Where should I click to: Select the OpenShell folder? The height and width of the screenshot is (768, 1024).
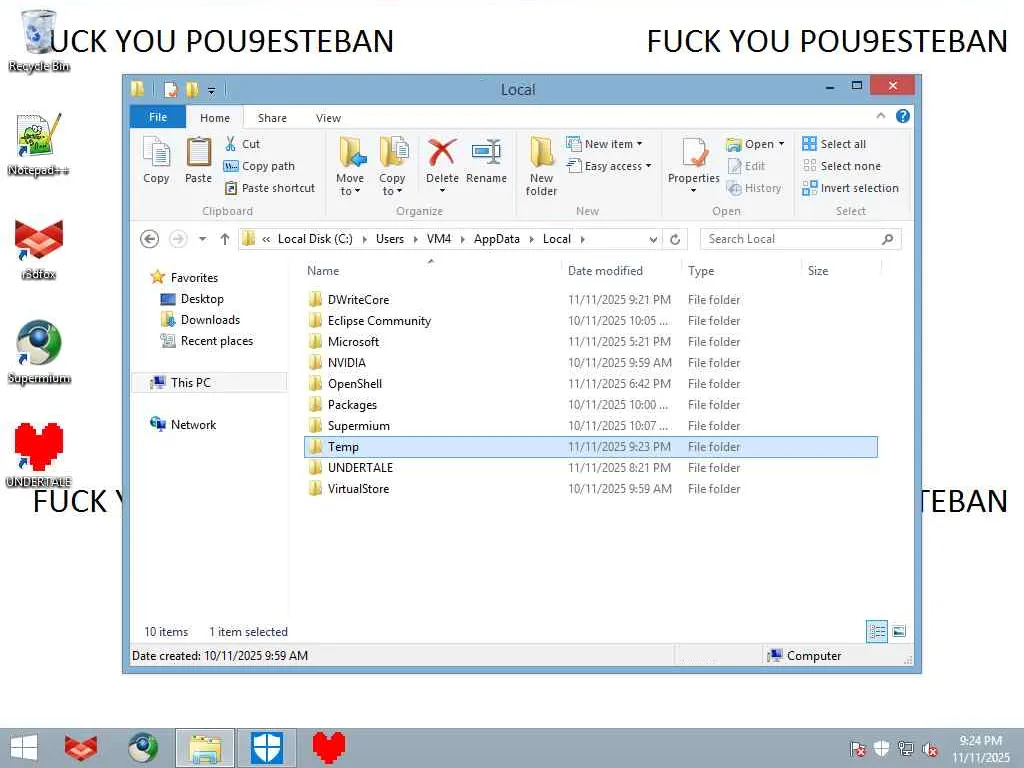click(590, 383)
